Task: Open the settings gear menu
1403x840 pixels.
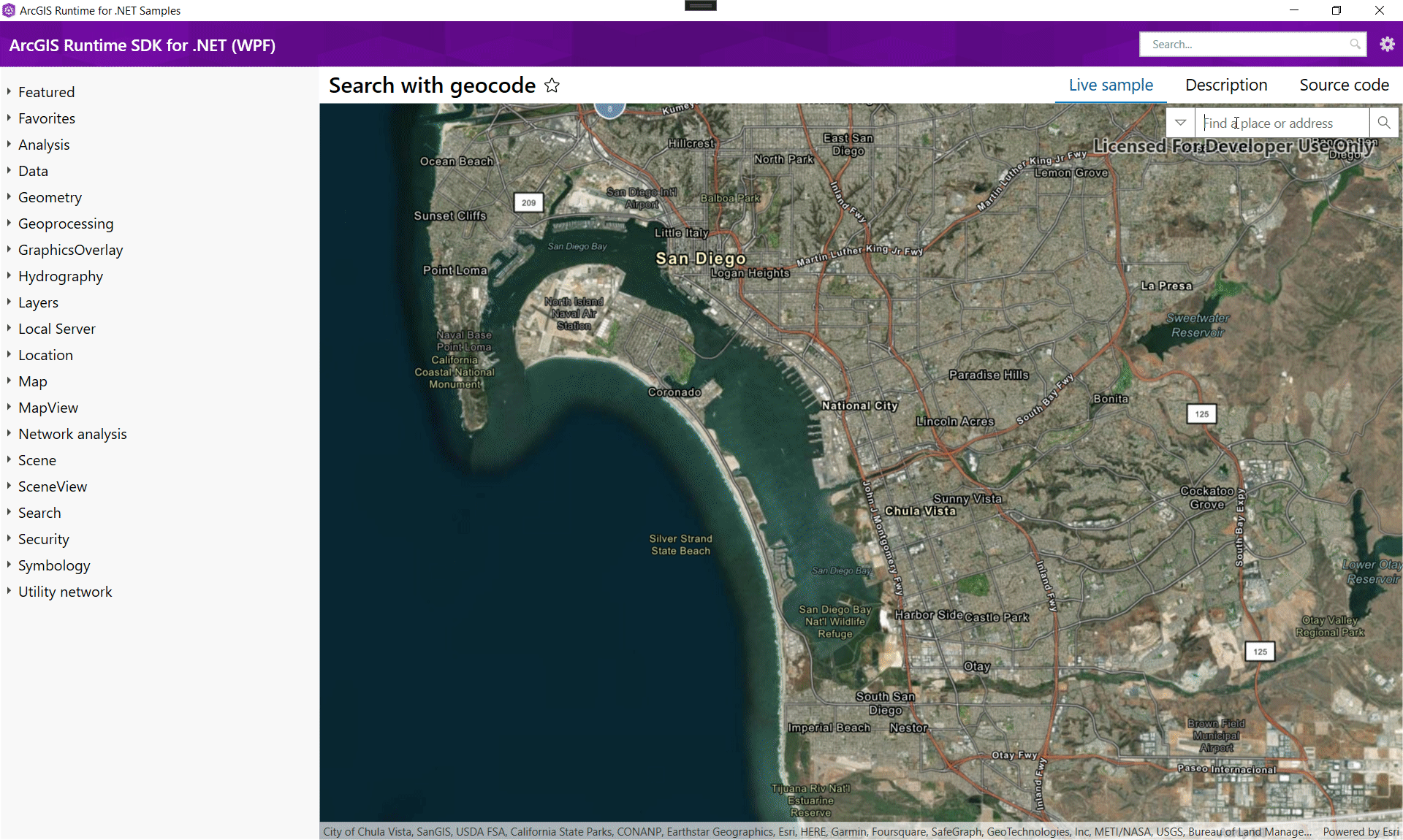Action: tap(1387, 44)
